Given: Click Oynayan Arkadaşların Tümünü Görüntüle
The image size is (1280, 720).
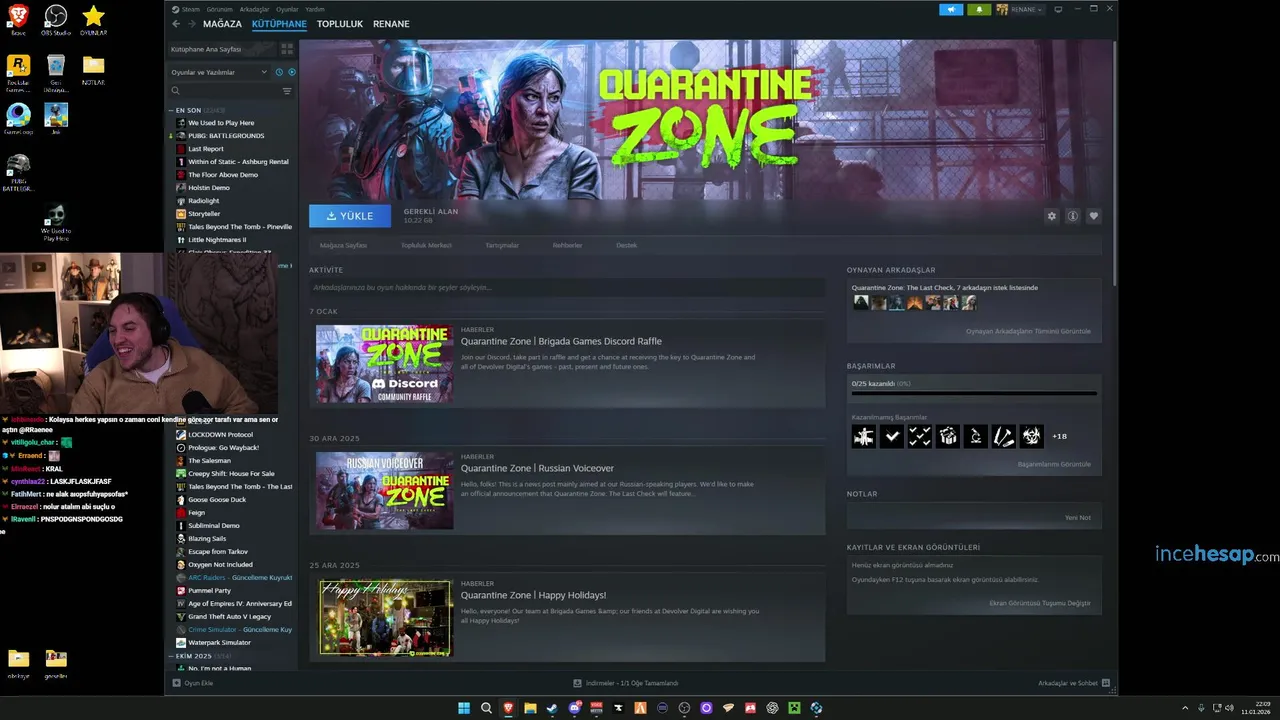Looking at the screenshot, I should tap(1028, 331).
